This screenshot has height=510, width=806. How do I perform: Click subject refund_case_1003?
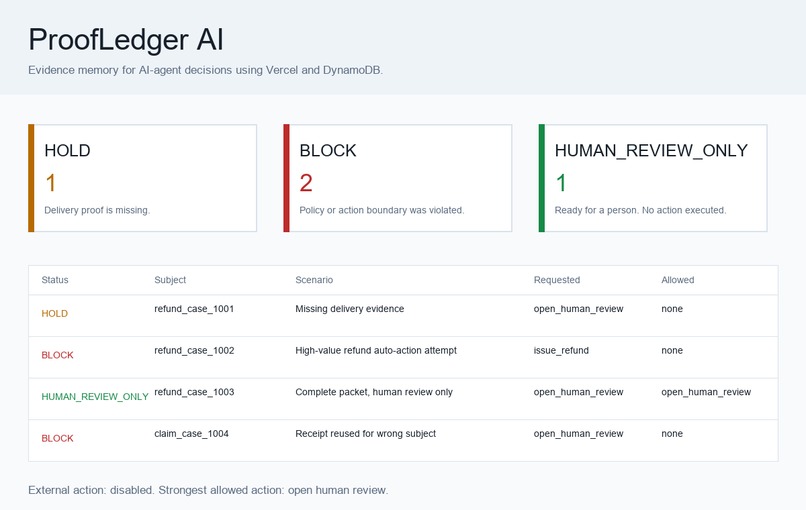[x=194, y=392]
